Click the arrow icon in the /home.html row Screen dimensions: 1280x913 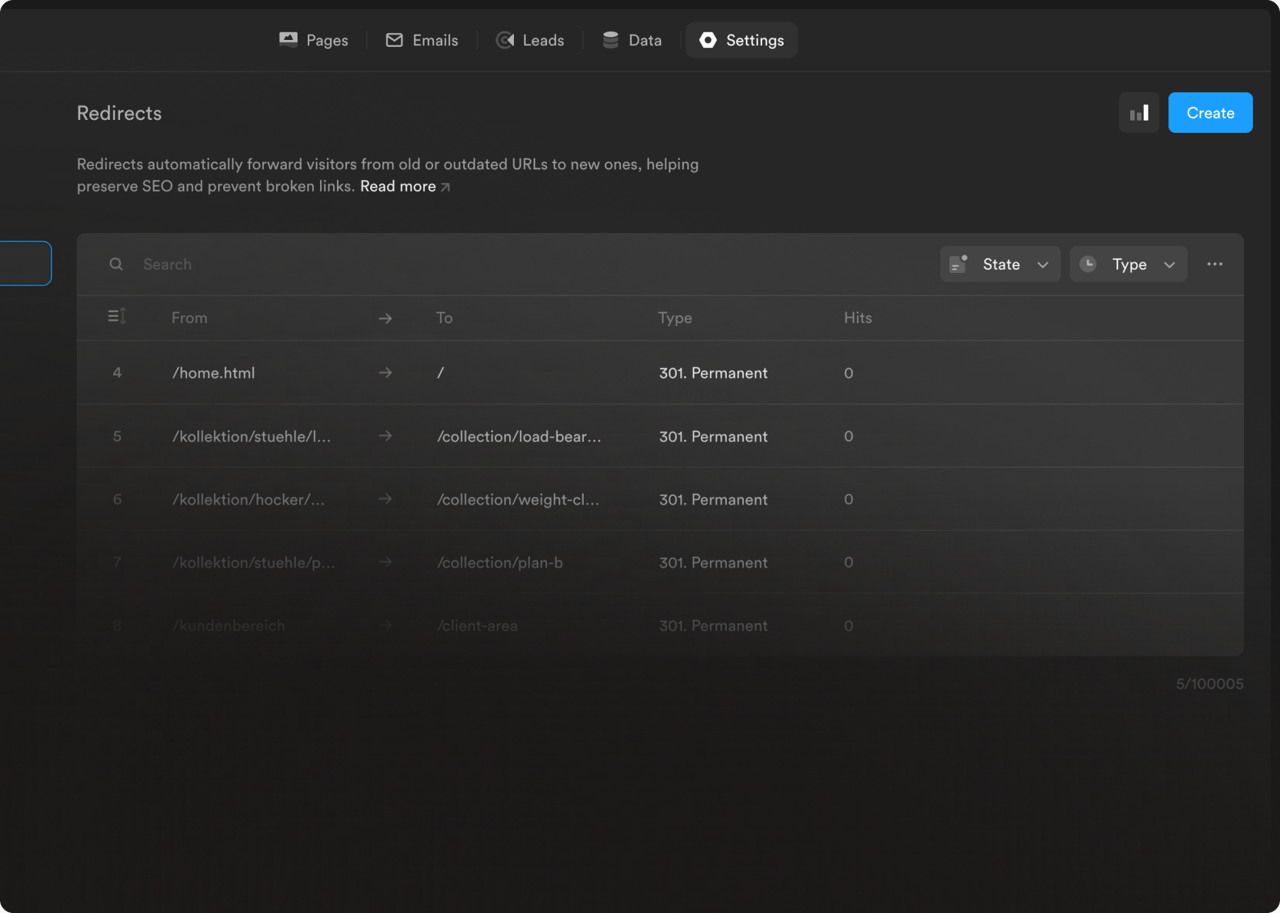(x=385, y=373)
